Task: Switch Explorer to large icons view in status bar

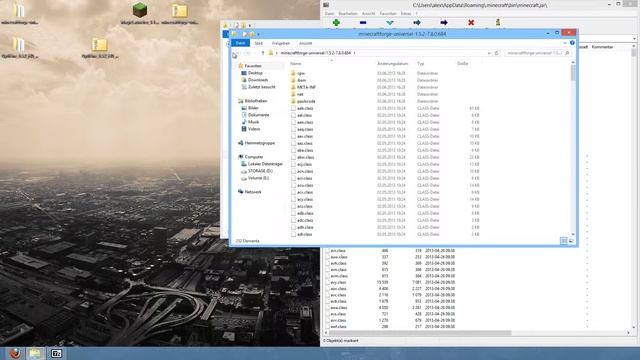Action: [x=571, y=241]
